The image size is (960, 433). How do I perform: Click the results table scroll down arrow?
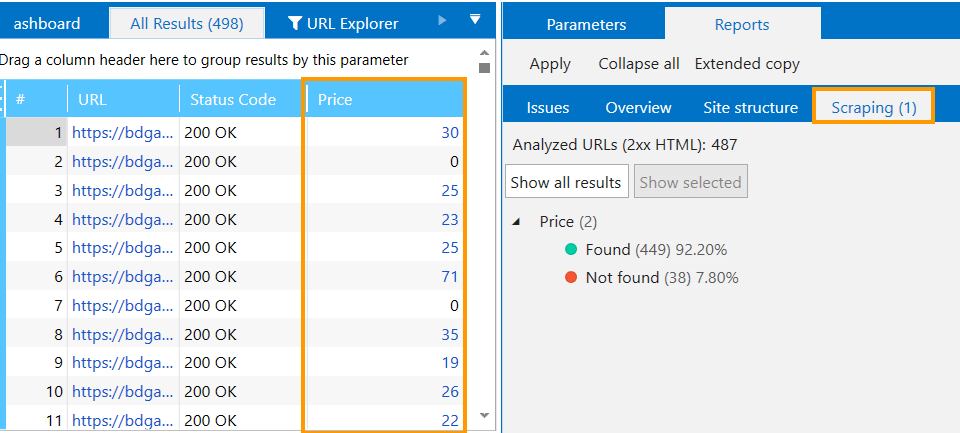click(484, 415)
